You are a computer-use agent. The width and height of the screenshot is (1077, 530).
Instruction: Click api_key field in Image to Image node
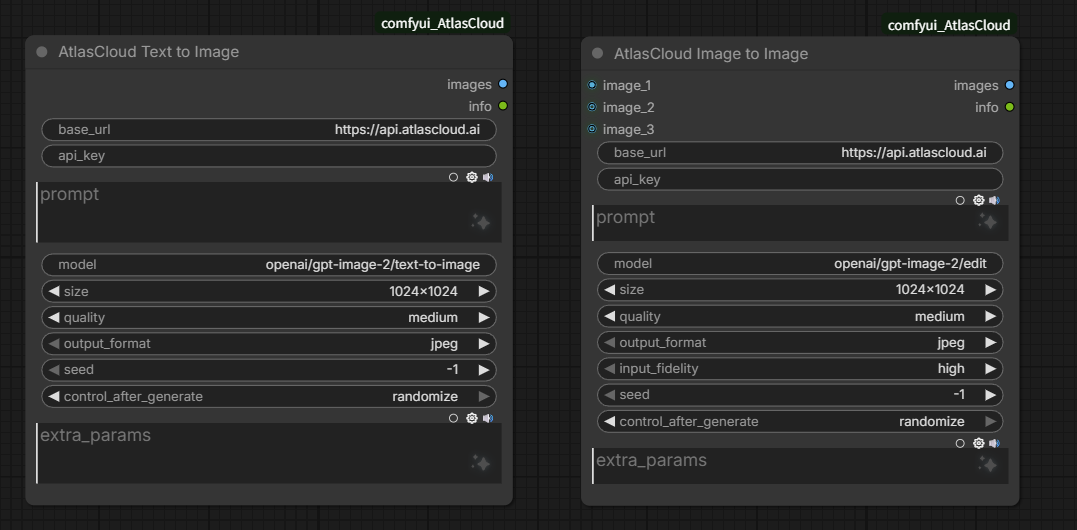(x=800, y=179)
